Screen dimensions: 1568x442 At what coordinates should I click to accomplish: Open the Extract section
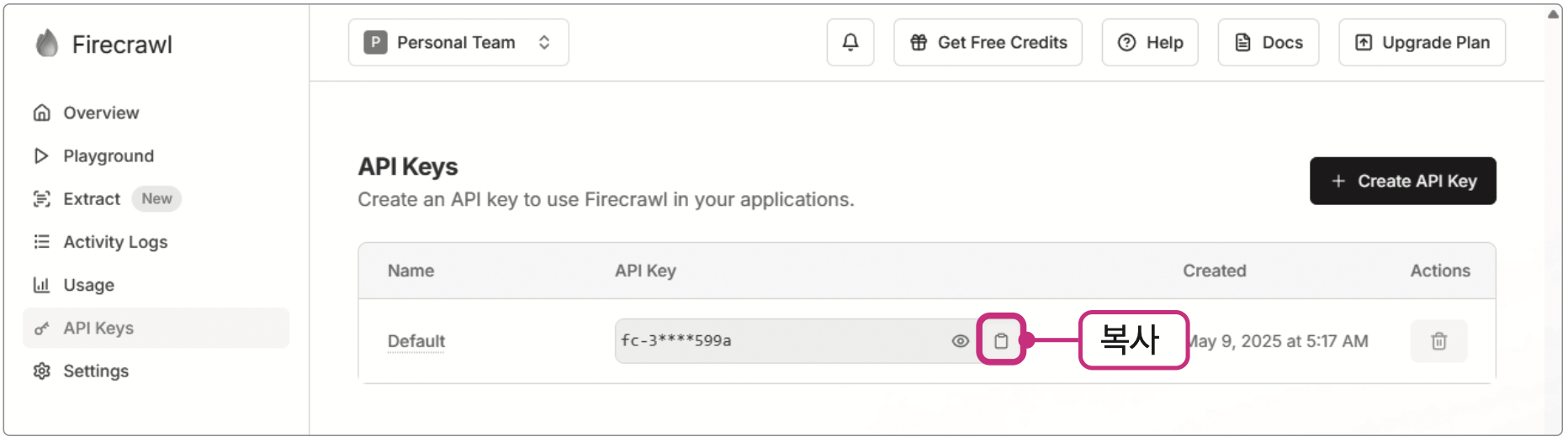click(91, 199)
